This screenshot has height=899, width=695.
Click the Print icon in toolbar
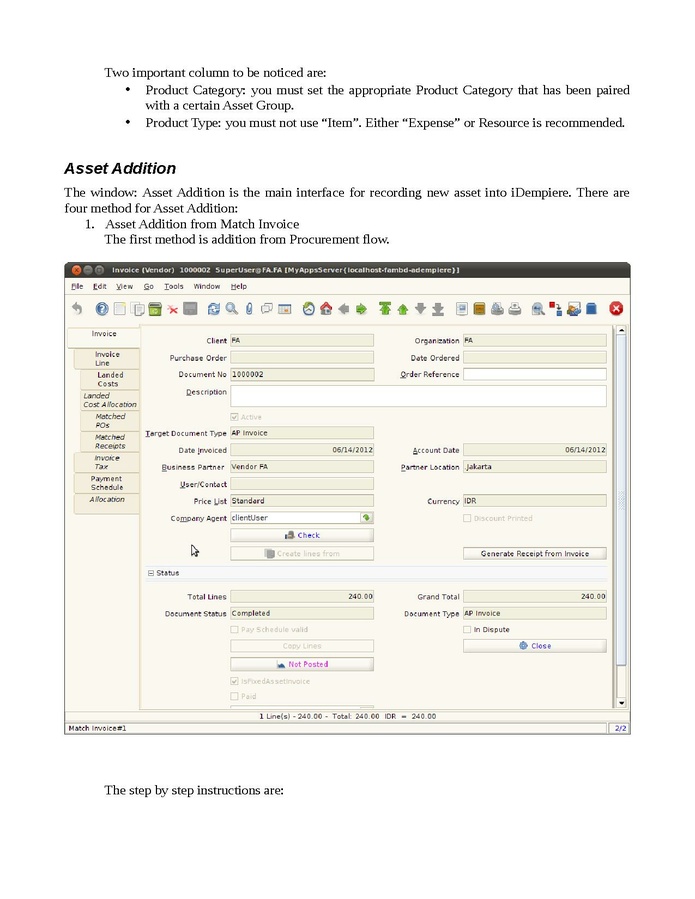(x=514, y=309)
